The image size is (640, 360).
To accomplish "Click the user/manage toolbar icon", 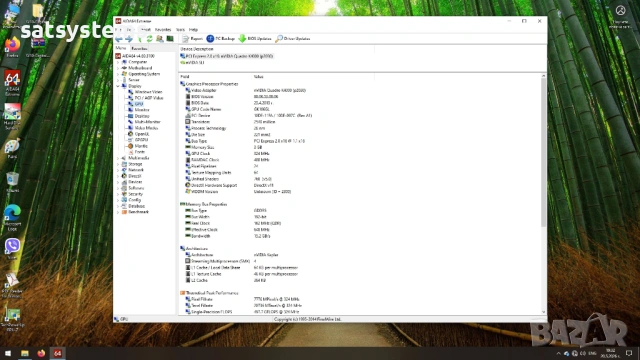I will 160,39.
